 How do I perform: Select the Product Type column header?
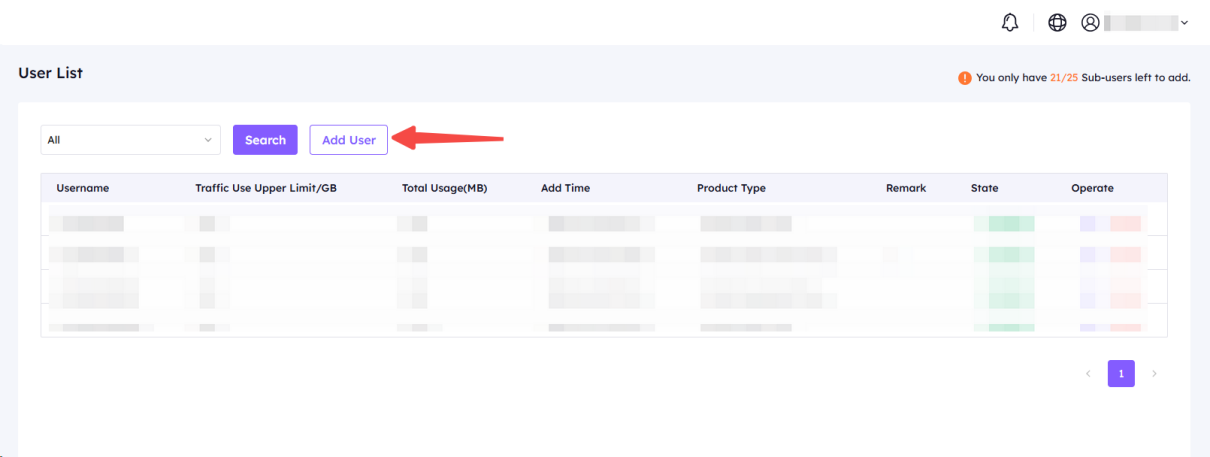(731, 188)
